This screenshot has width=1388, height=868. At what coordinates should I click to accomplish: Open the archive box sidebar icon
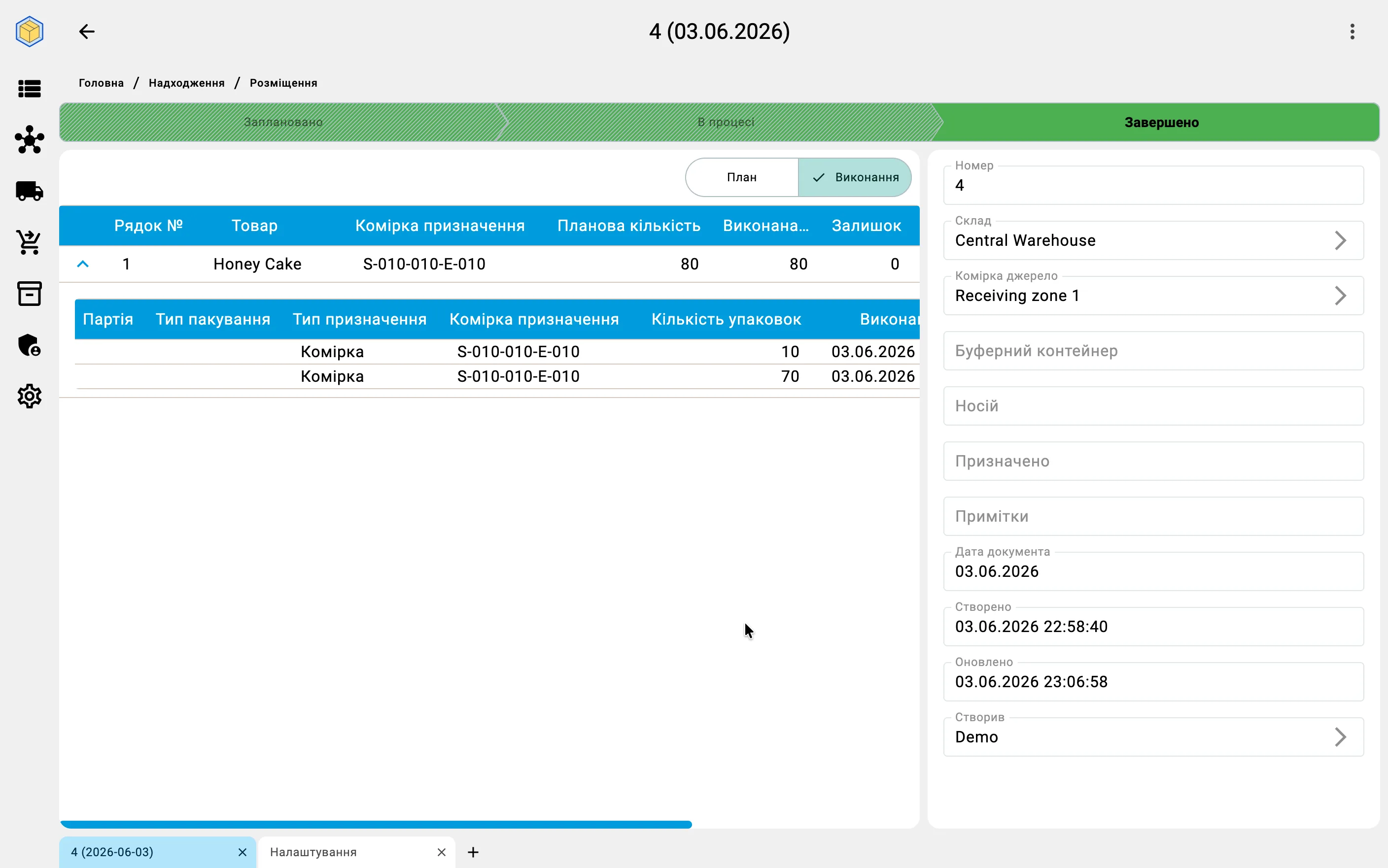click(x=29, y=293)
